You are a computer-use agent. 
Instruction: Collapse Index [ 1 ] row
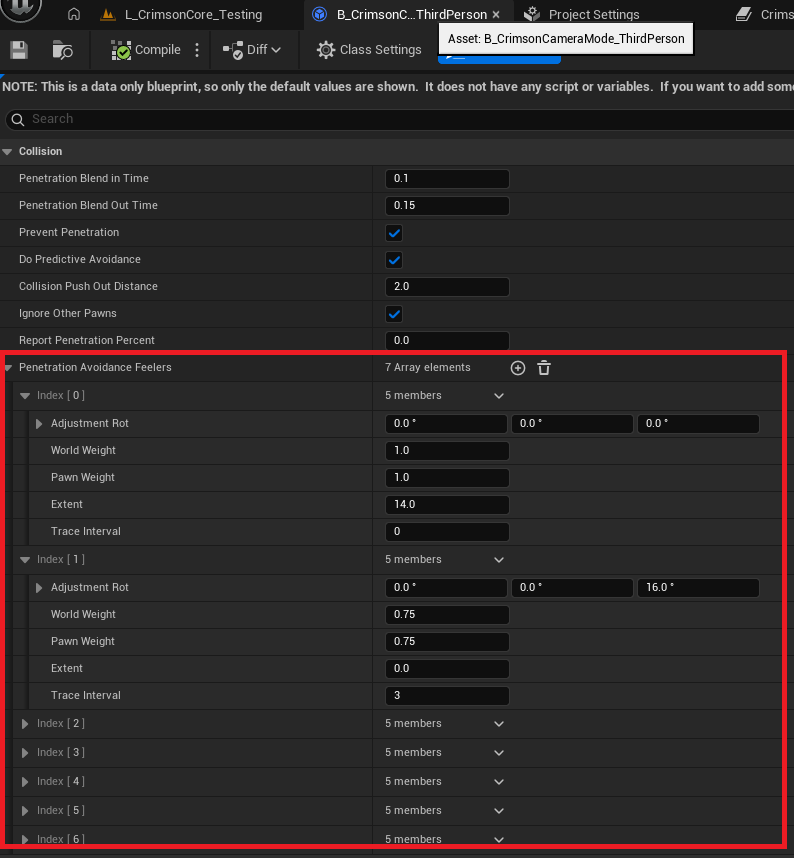25,560
